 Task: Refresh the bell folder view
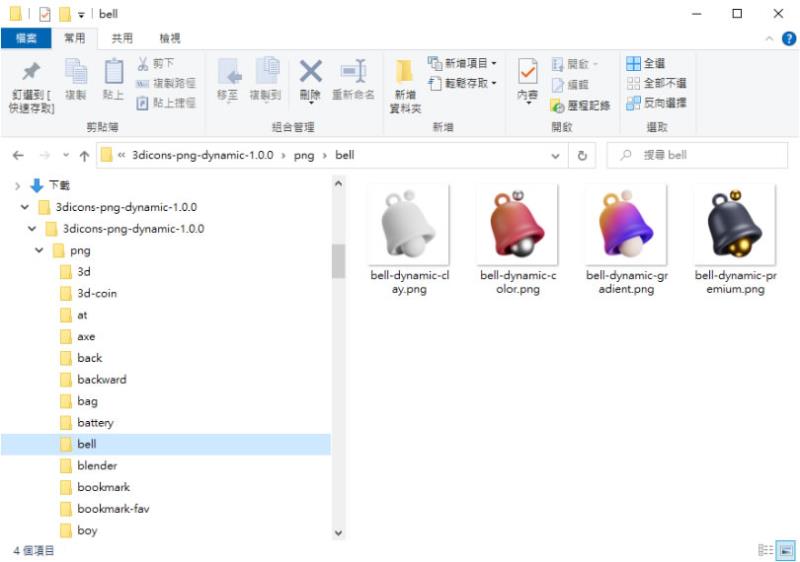coord(582,156)
